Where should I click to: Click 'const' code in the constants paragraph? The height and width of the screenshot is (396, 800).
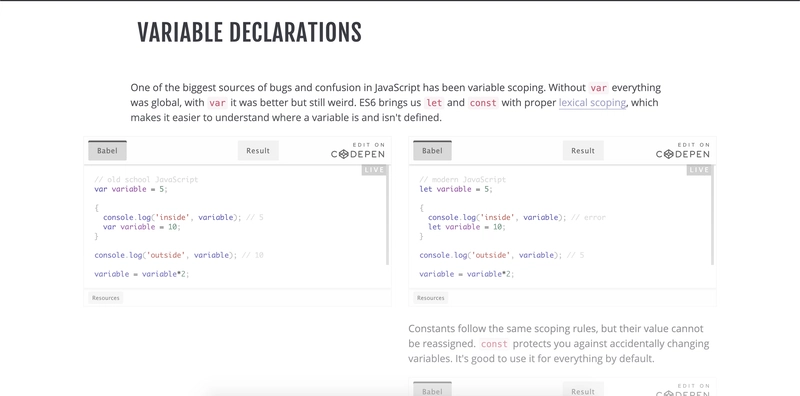pyautogui.click(x=494, y=343)
